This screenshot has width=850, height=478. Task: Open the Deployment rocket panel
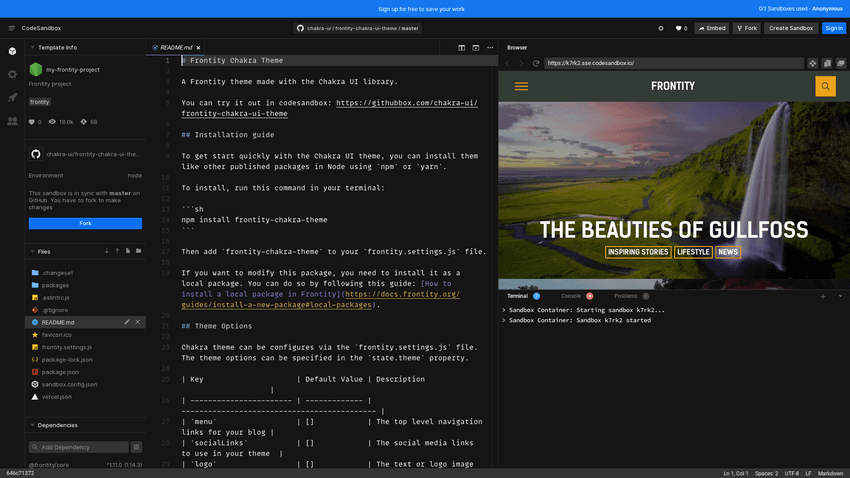pyautogui.click(x=12, y=98)
